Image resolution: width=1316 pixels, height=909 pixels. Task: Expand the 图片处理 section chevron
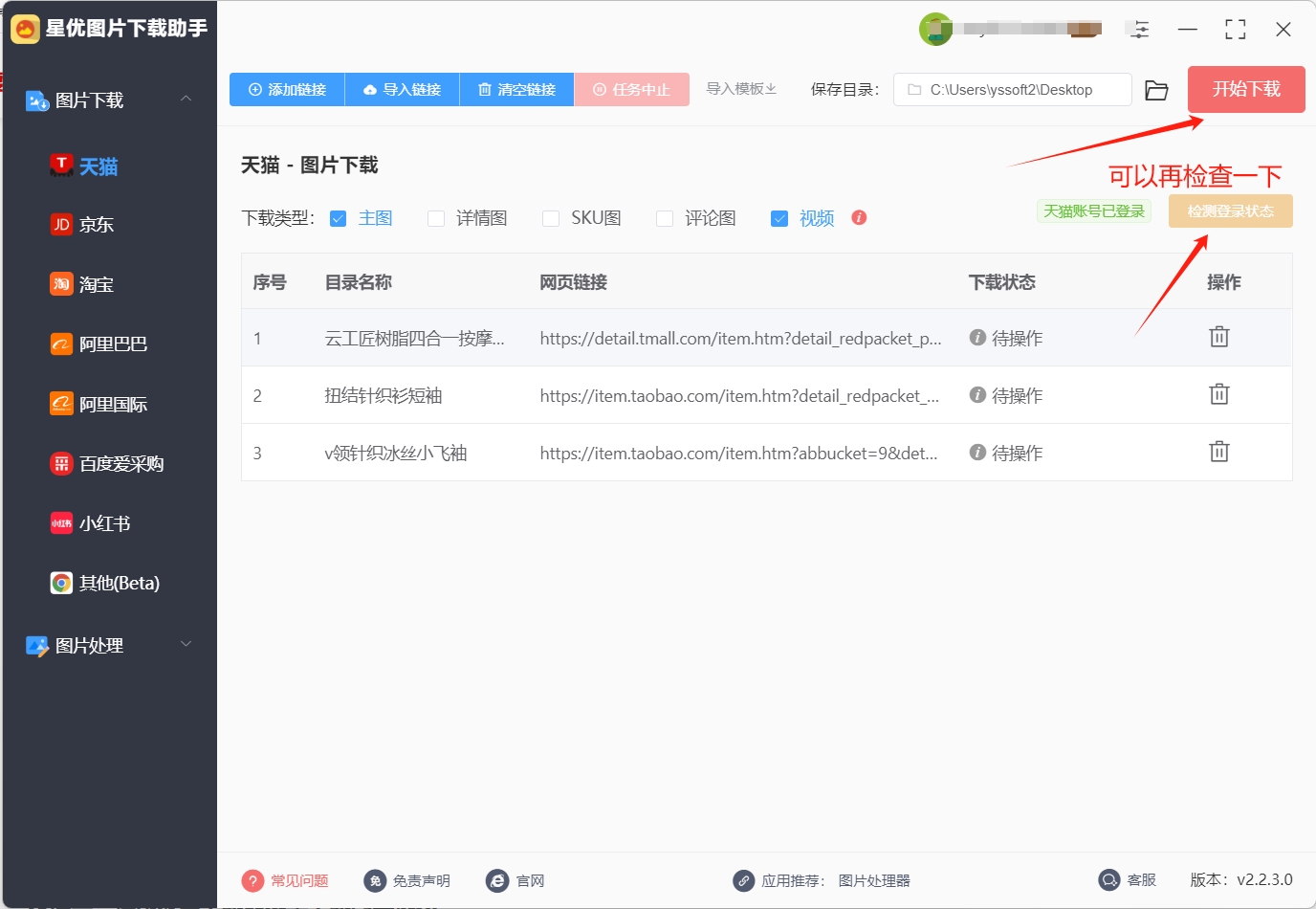186,644
